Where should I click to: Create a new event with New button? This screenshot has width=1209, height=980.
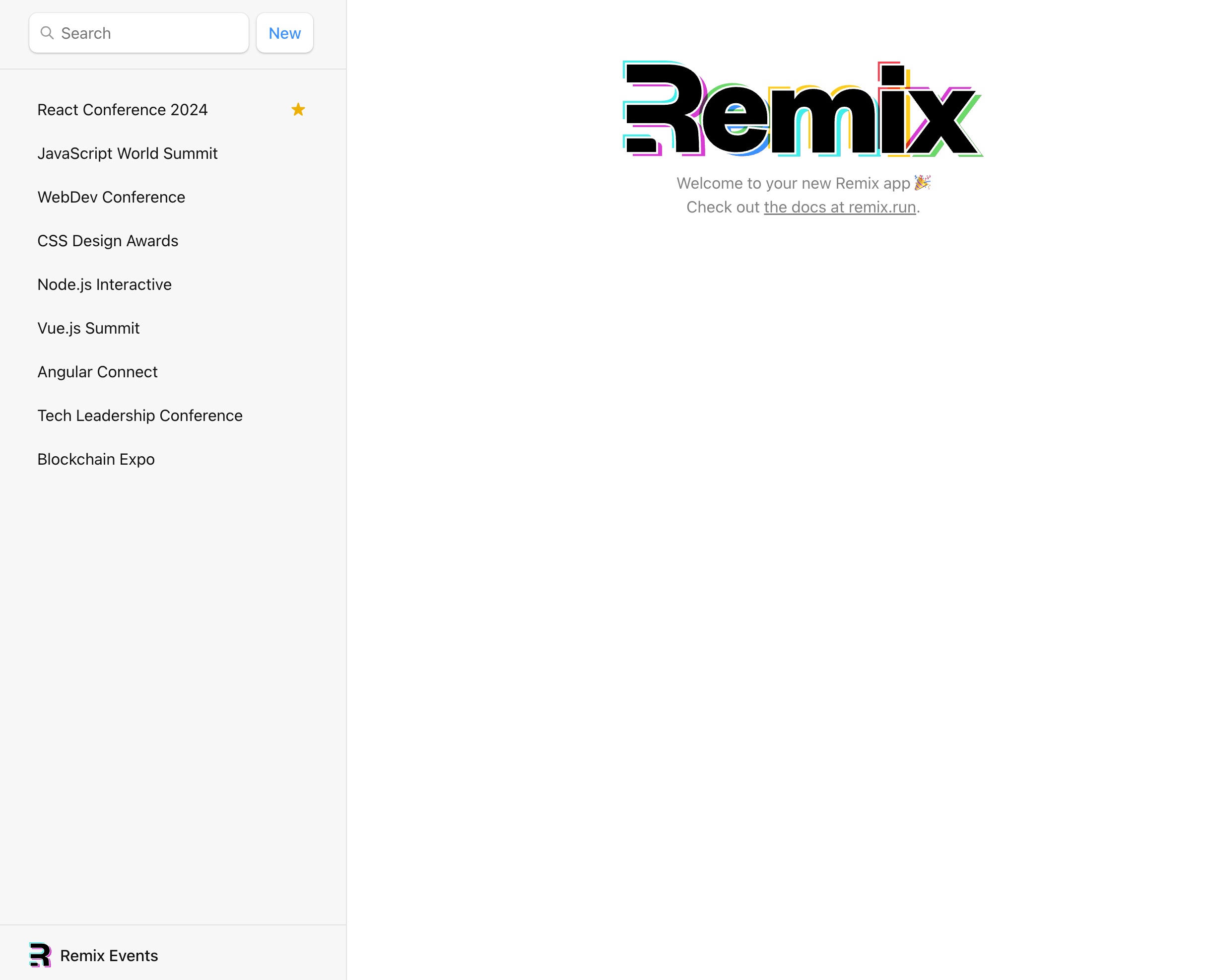284,33
